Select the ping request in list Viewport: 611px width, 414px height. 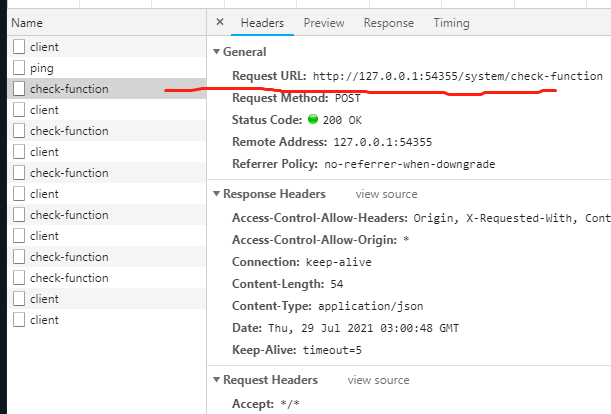[42, 68]
